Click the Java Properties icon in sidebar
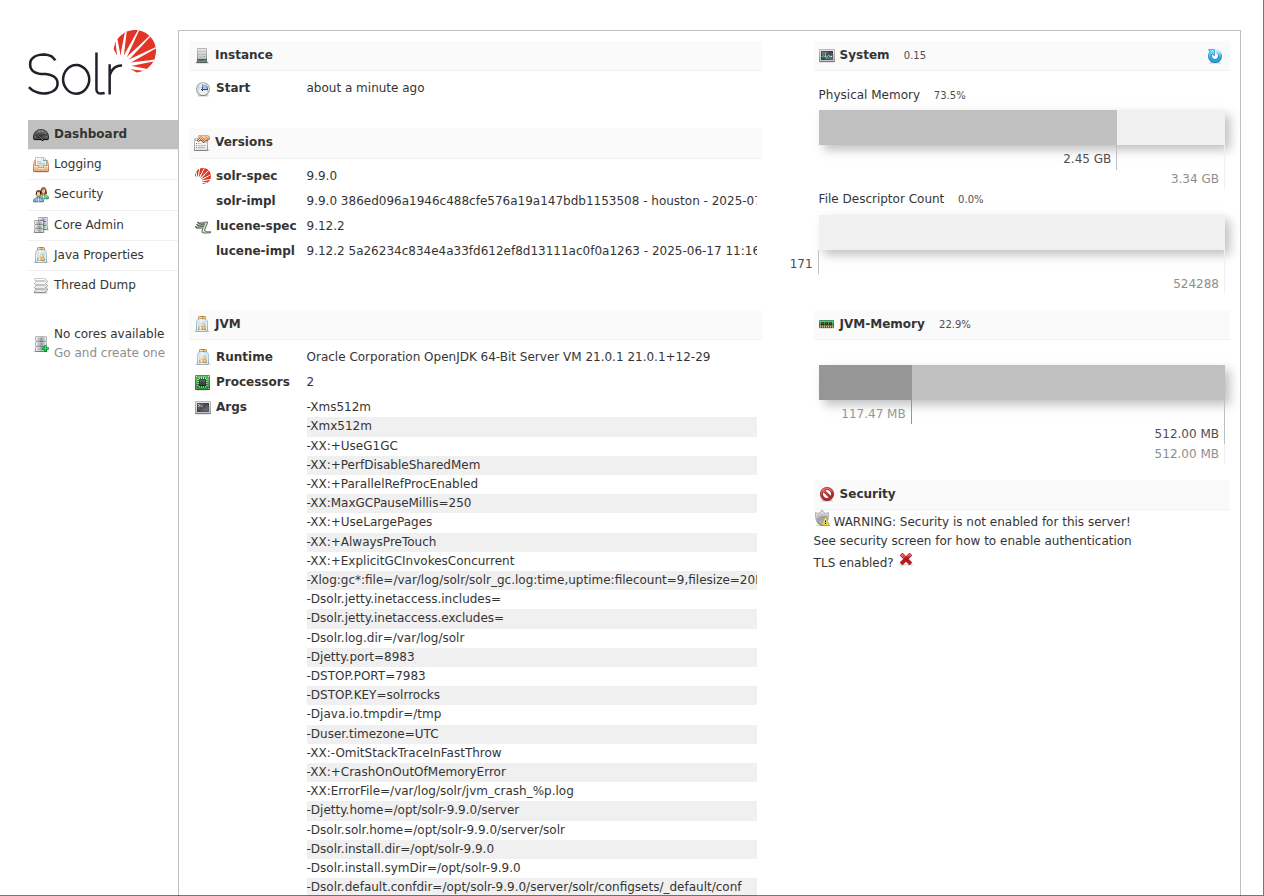Screen dimensions: 1264x896 [x=41, y=255]
